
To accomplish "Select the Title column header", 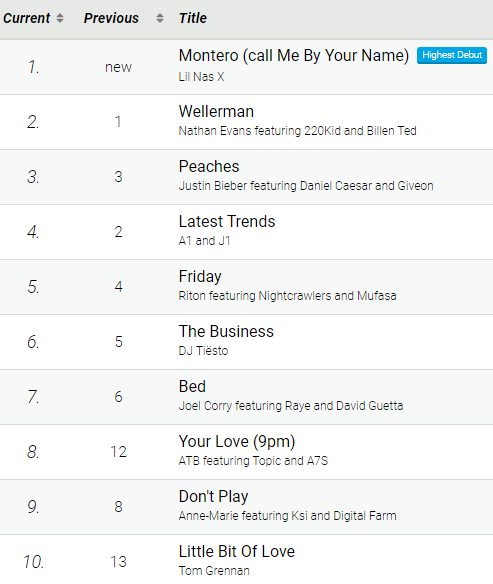I will 193,18.
